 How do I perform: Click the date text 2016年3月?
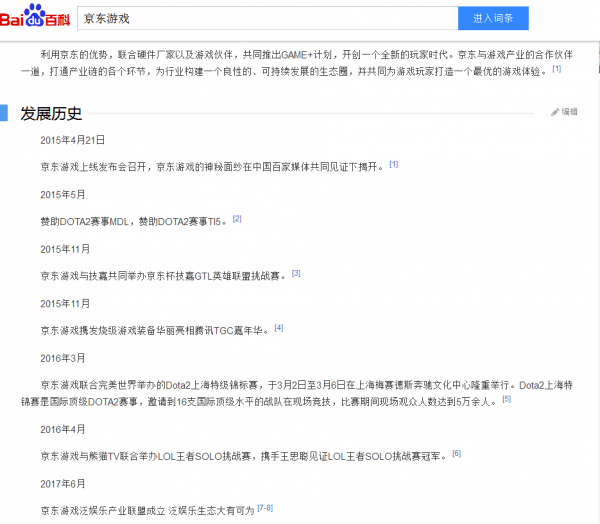(63, 357)
